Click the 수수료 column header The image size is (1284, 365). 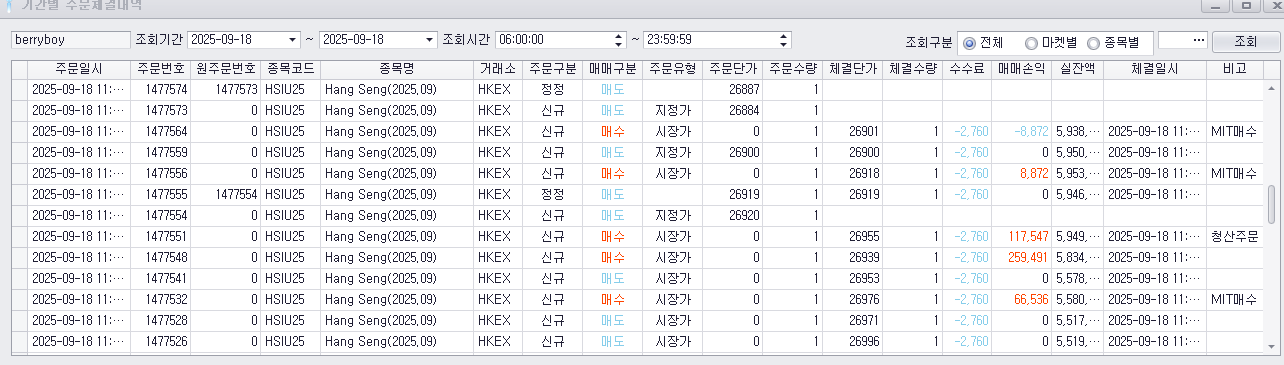click(x=967, y=69)
